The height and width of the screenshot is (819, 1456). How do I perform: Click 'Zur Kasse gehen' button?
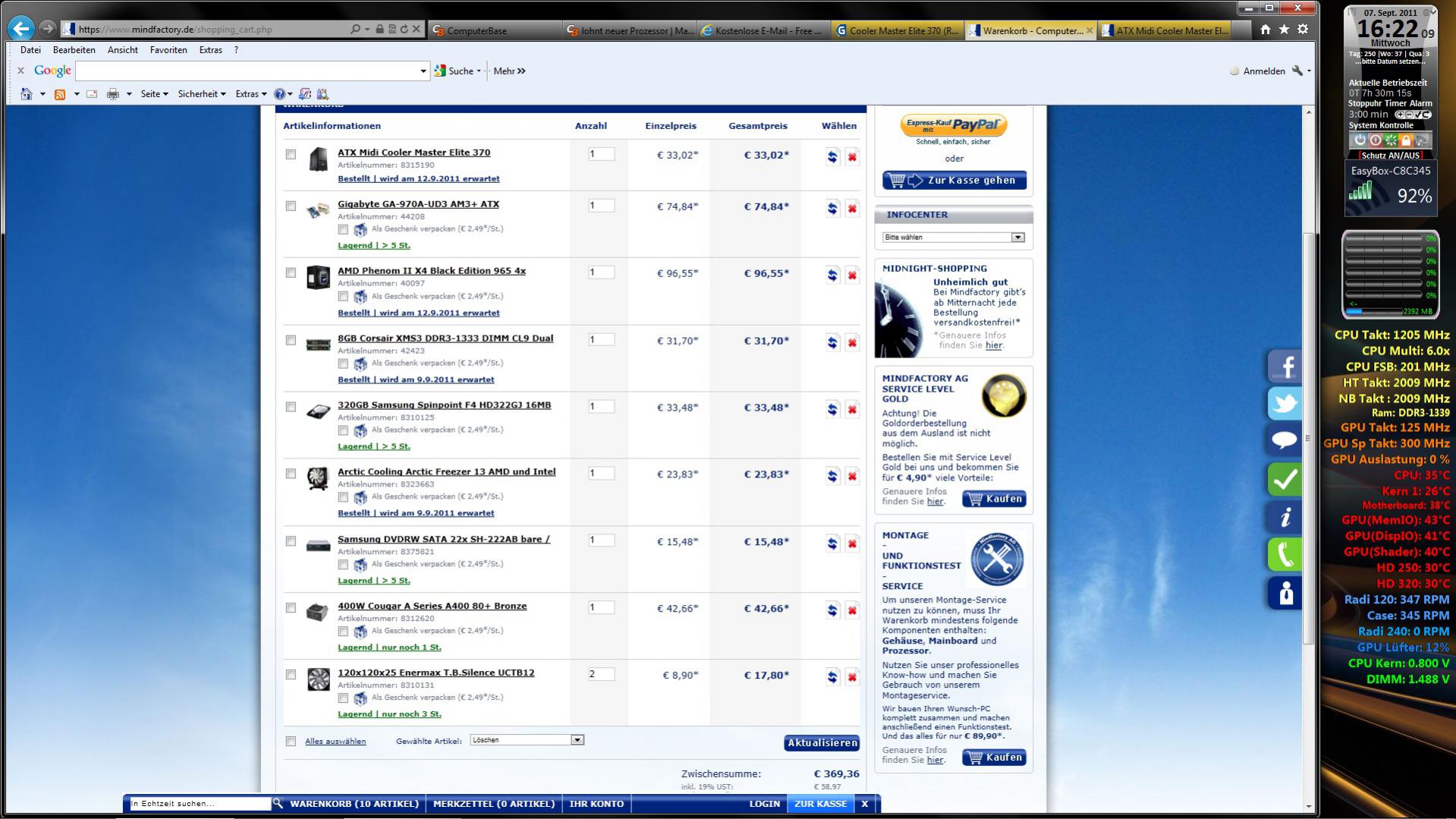pos(954,181)
